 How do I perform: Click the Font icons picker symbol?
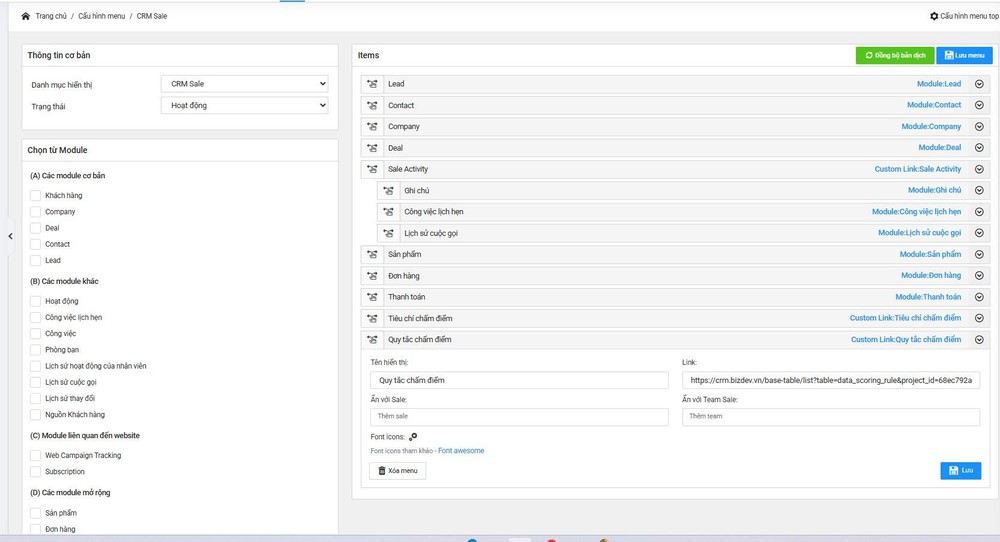pyautogui.click(x=413, y=436)
